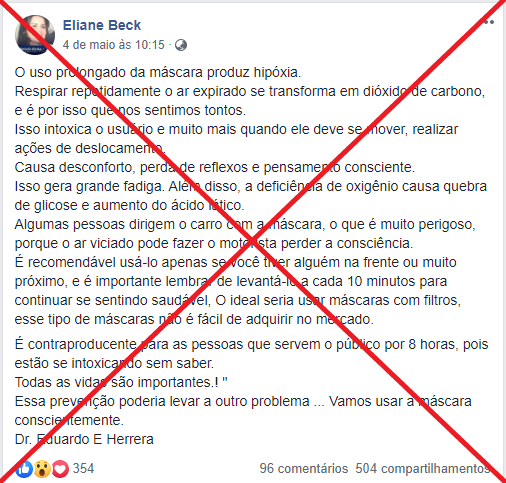The width and height of the screenshot is (506, 483).
Task: Open the post timestamp 4 de maio
Action: tap(114, 45)
